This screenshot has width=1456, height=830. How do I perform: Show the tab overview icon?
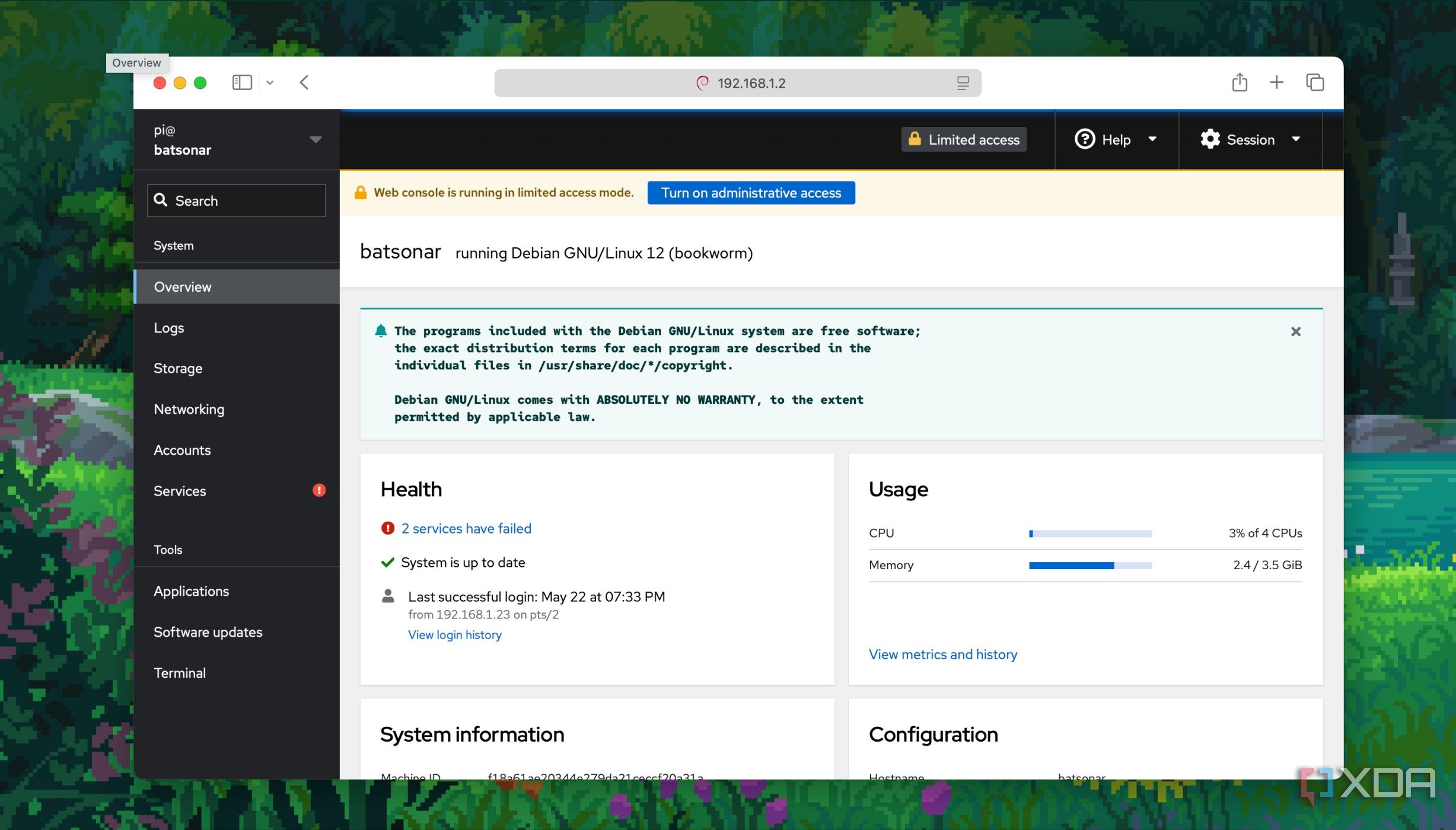(1315, 82)
